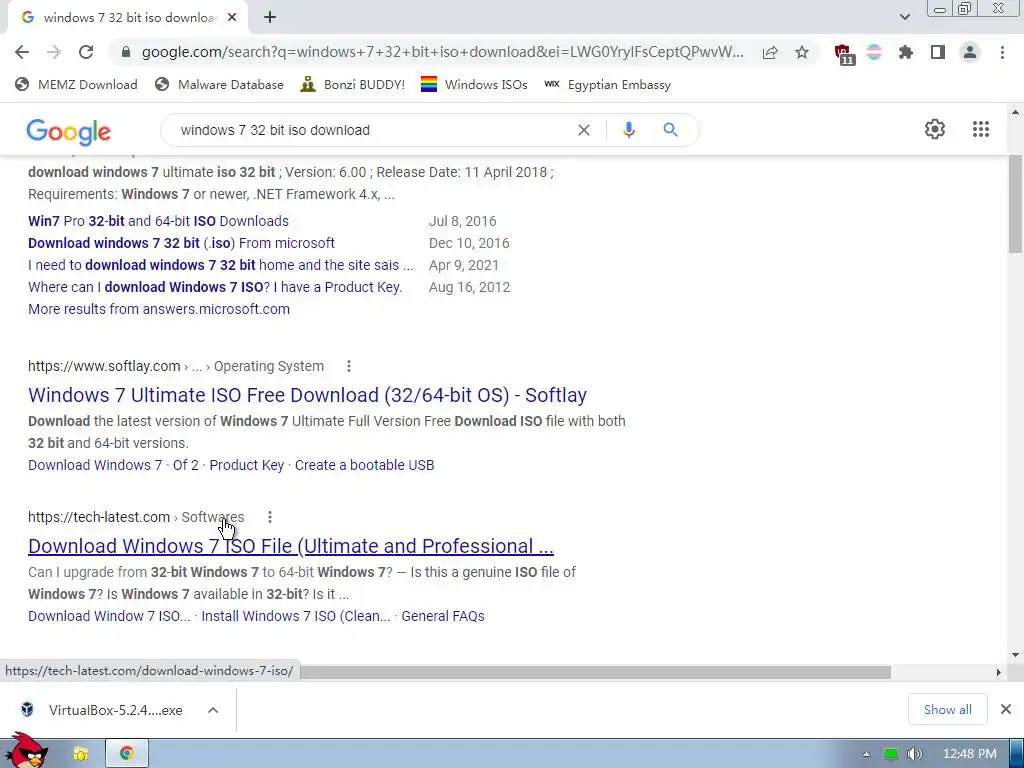Viewport: 1024px width, 768px height.
Task: Click in the Google search input field
Action: point(372,130)
